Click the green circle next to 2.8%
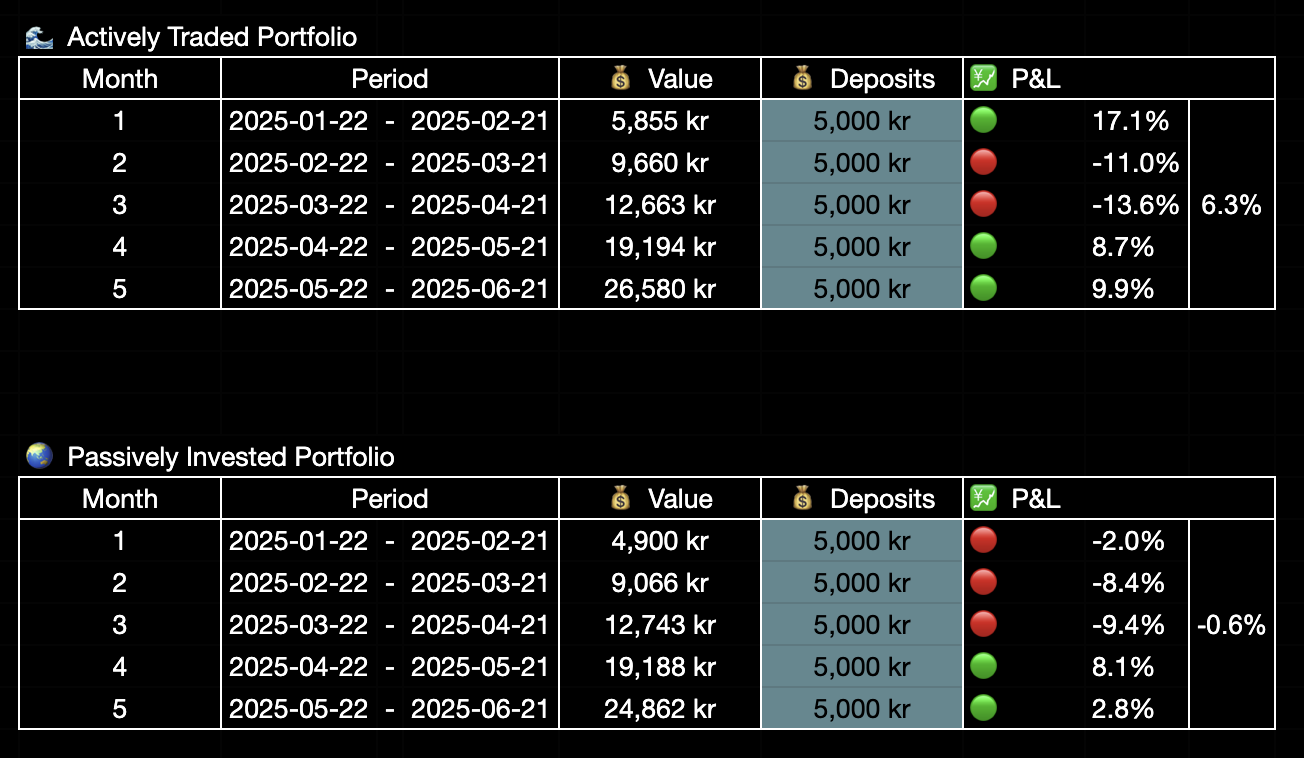The width and height of the screenshot is (1304, 758). pyautogui.click(x=984, y=709)
